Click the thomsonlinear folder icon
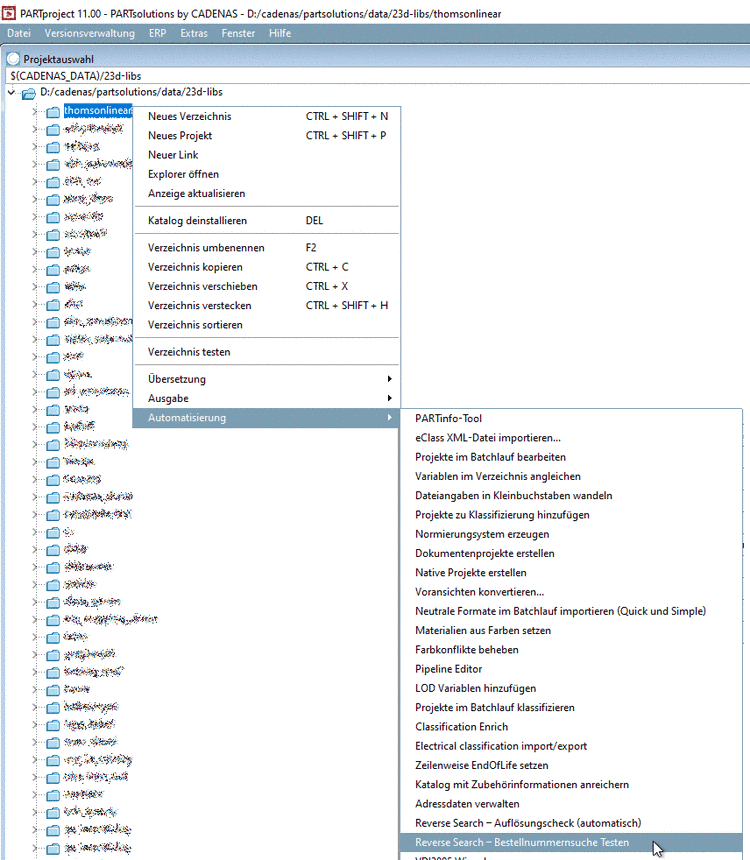750x860 pixels. click(x=53, y=112)
